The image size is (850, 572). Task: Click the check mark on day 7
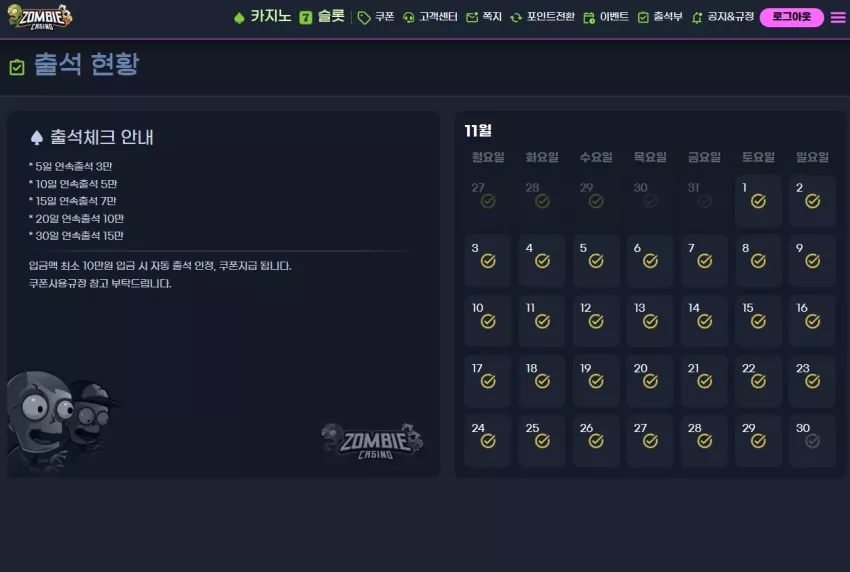pos(705,261)
